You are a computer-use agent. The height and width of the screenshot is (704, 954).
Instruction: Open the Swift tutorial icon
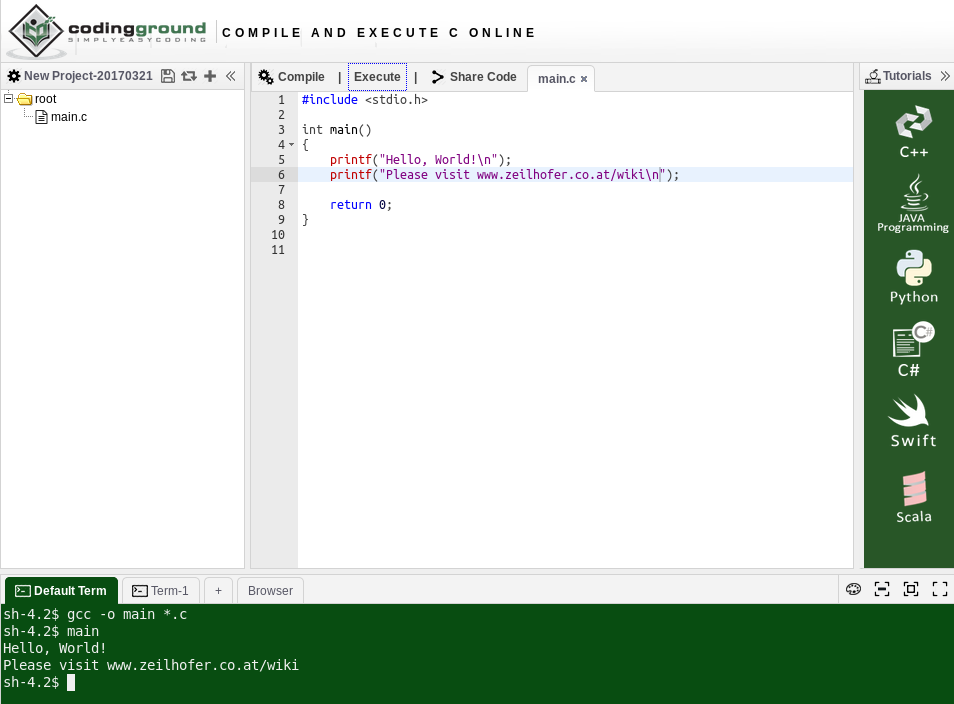(x=912, y=421)
